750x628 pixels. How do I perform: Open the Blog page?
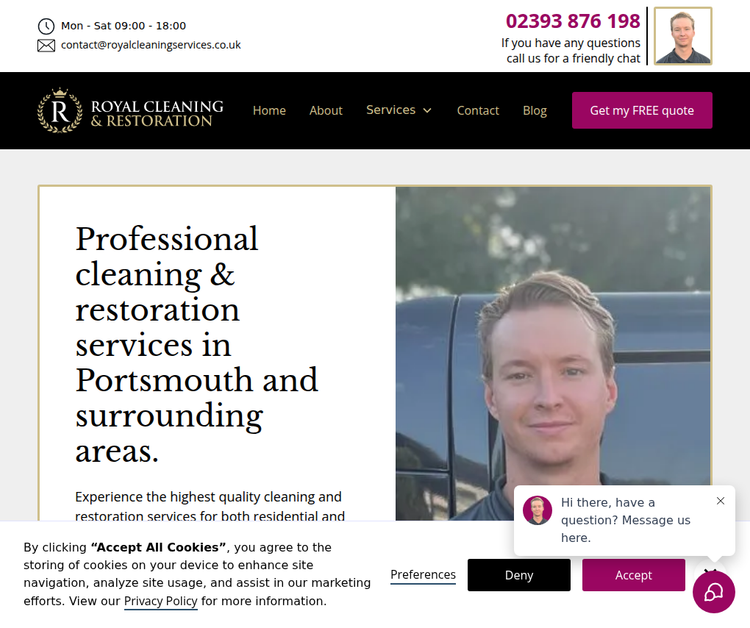[x=535, y=110]
